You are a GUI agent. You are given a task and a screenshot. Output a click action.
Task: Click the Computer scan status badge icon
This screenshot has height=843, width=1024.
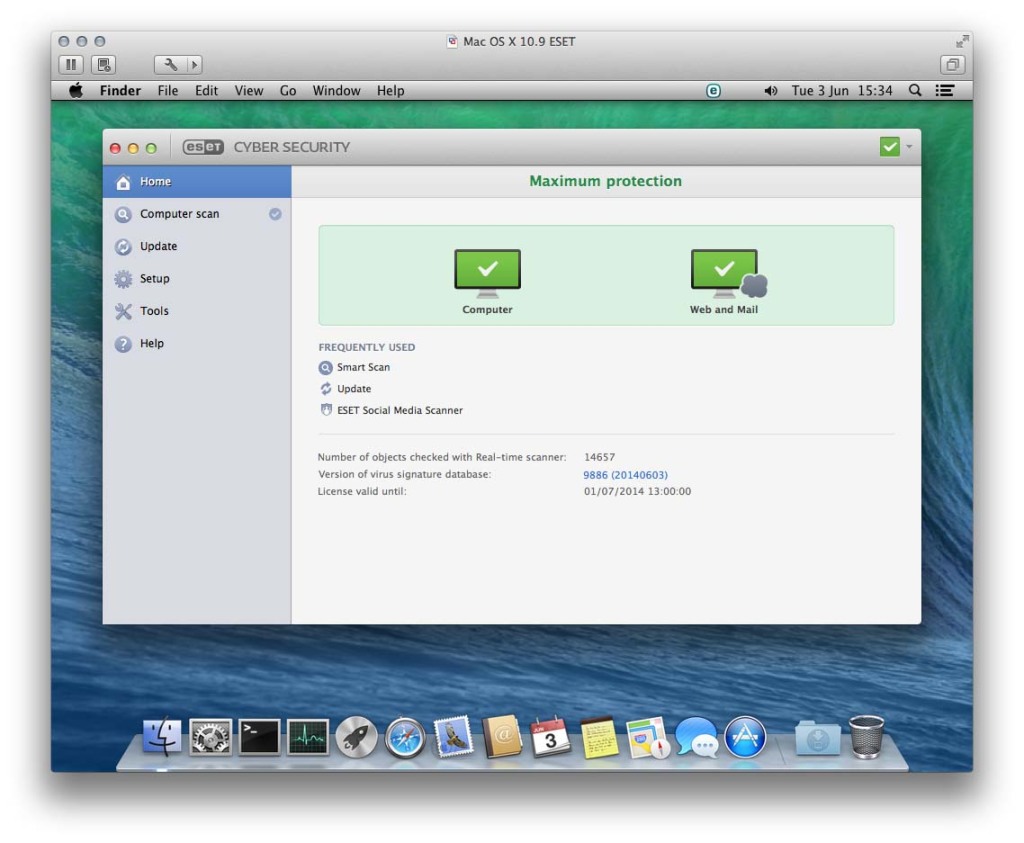click(x=275, y=214)
